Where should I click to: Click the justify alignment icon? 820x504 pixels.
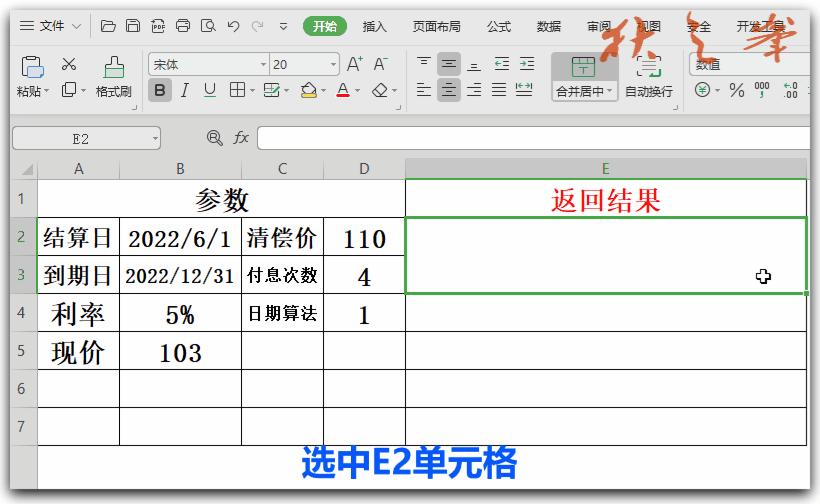click(499, 90)
